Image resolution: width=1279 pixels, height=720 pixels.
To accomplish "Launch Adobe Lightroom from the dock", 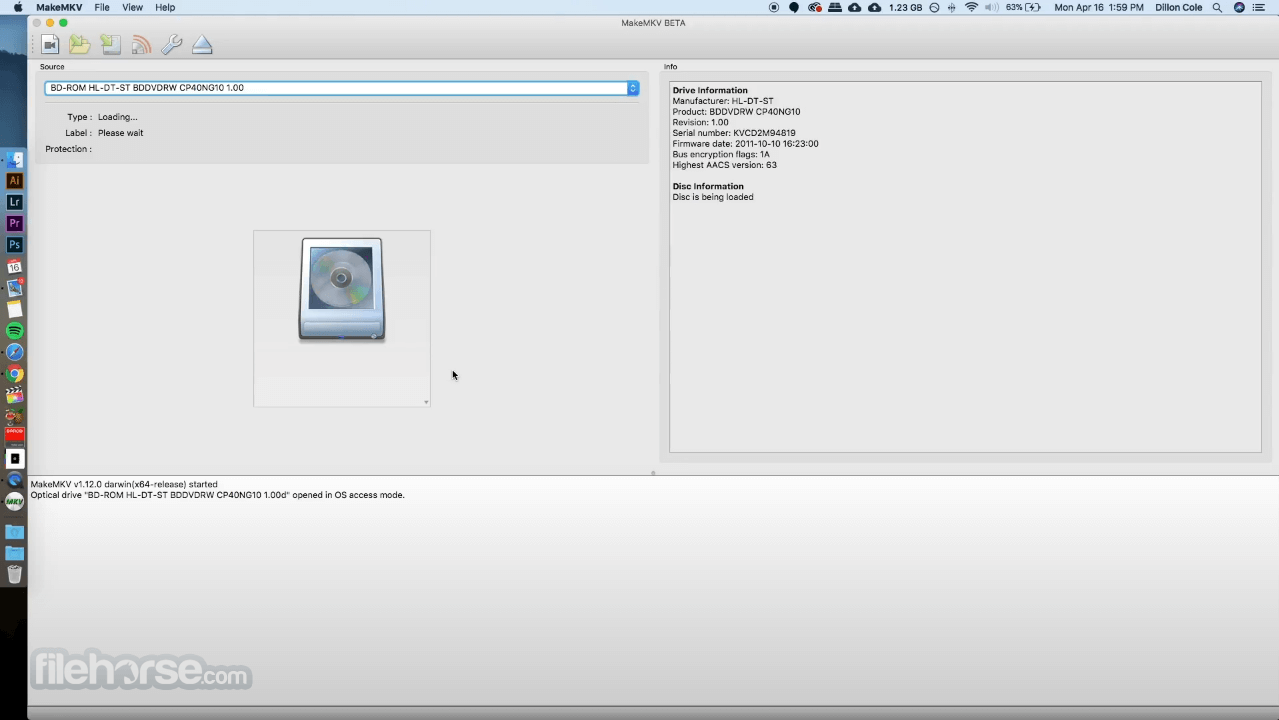I will point(14,202).
